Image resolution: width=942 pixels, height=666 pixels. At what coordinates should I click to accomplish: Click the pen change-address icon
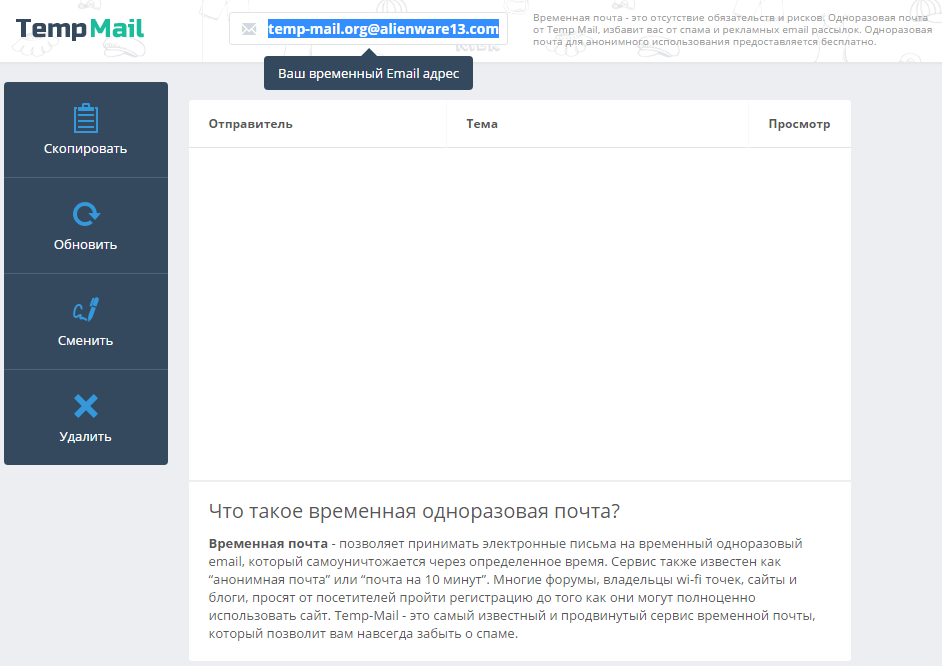86,309
